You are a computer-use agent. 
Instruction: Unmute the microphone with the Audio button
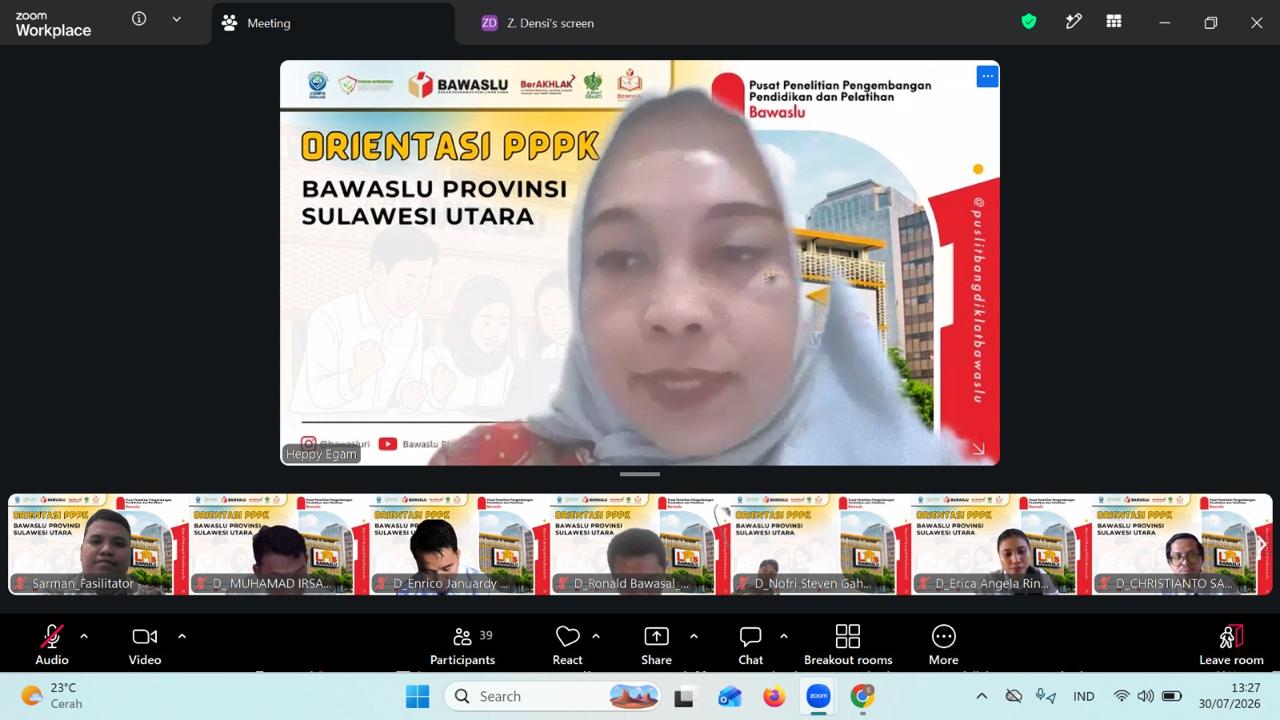click(52, 644)
